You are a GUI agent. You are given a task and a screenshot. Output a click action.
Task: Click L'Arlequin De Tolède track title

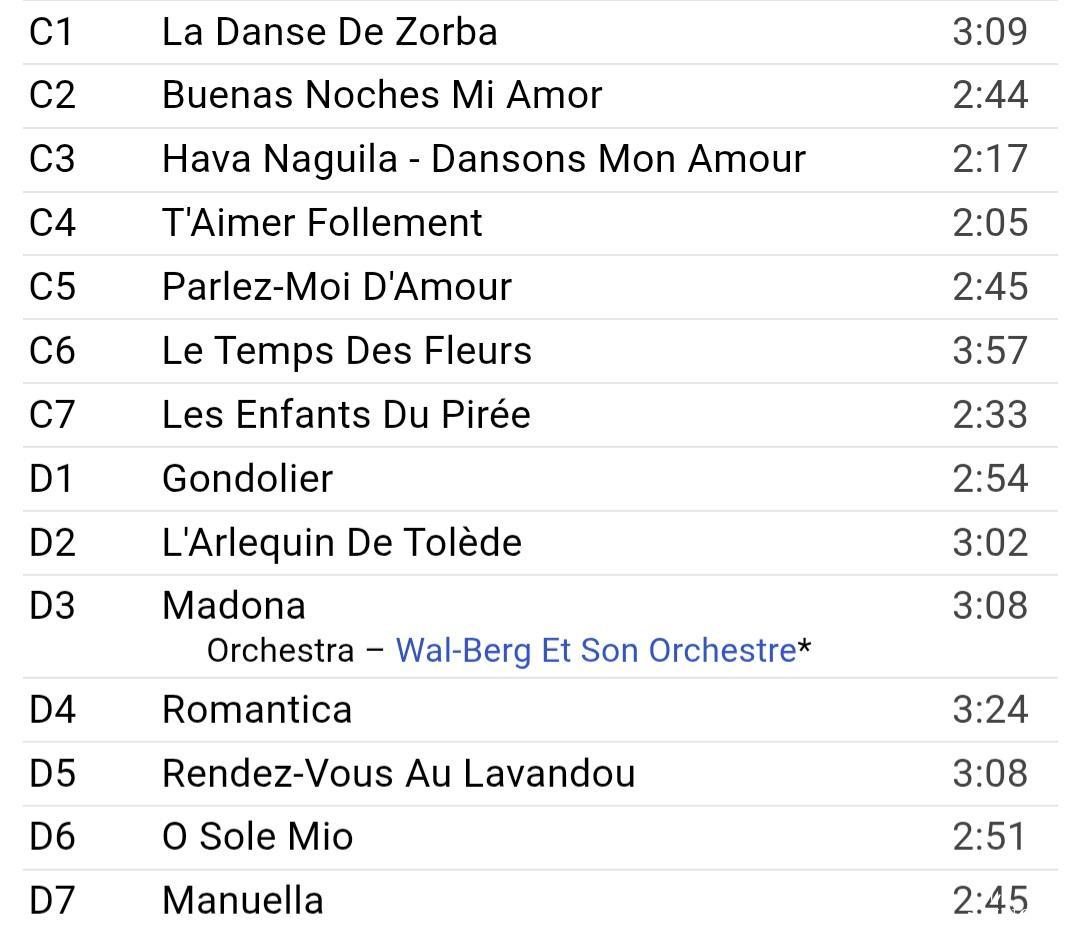click(x=342, y=542)
